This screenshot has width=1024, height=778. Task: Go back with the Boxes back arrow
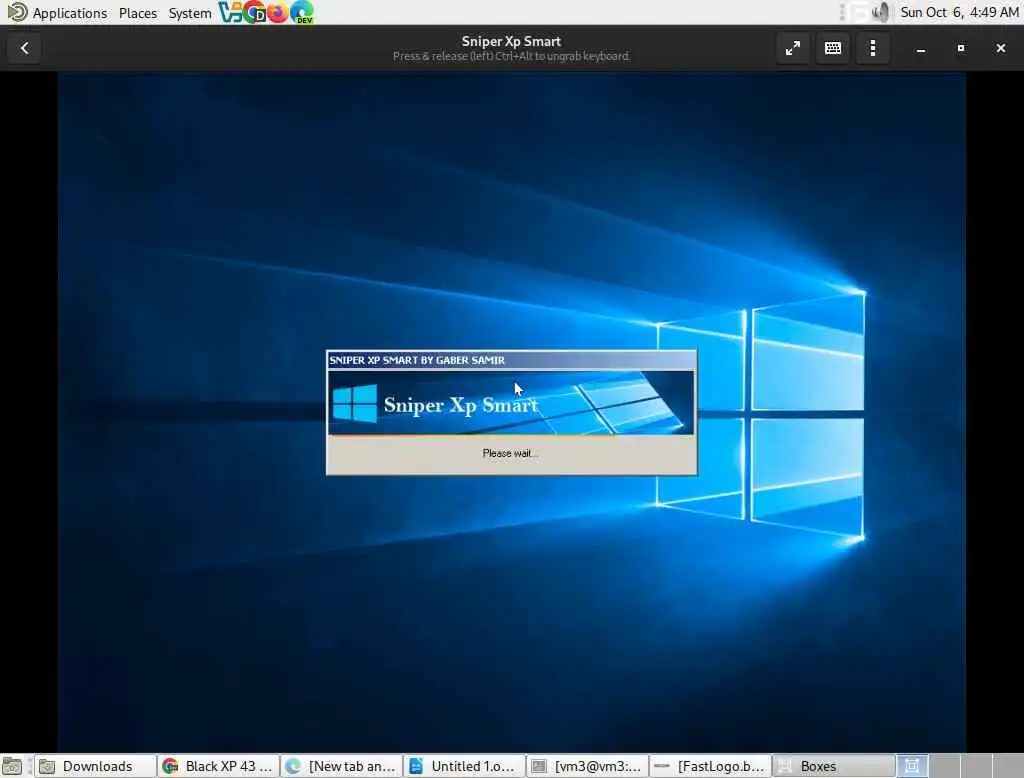click(25, 48)
